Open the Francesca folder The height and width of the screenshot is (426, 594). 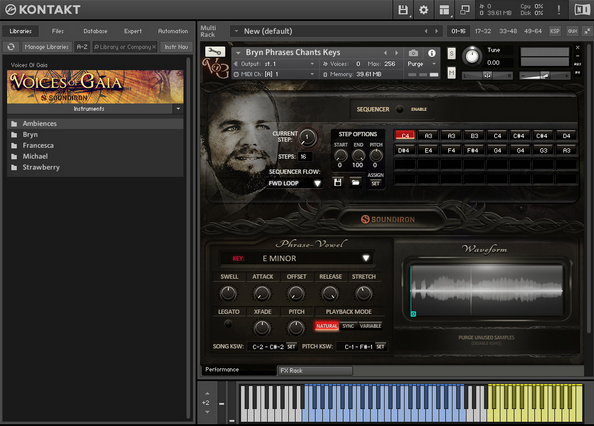[95, 145]
